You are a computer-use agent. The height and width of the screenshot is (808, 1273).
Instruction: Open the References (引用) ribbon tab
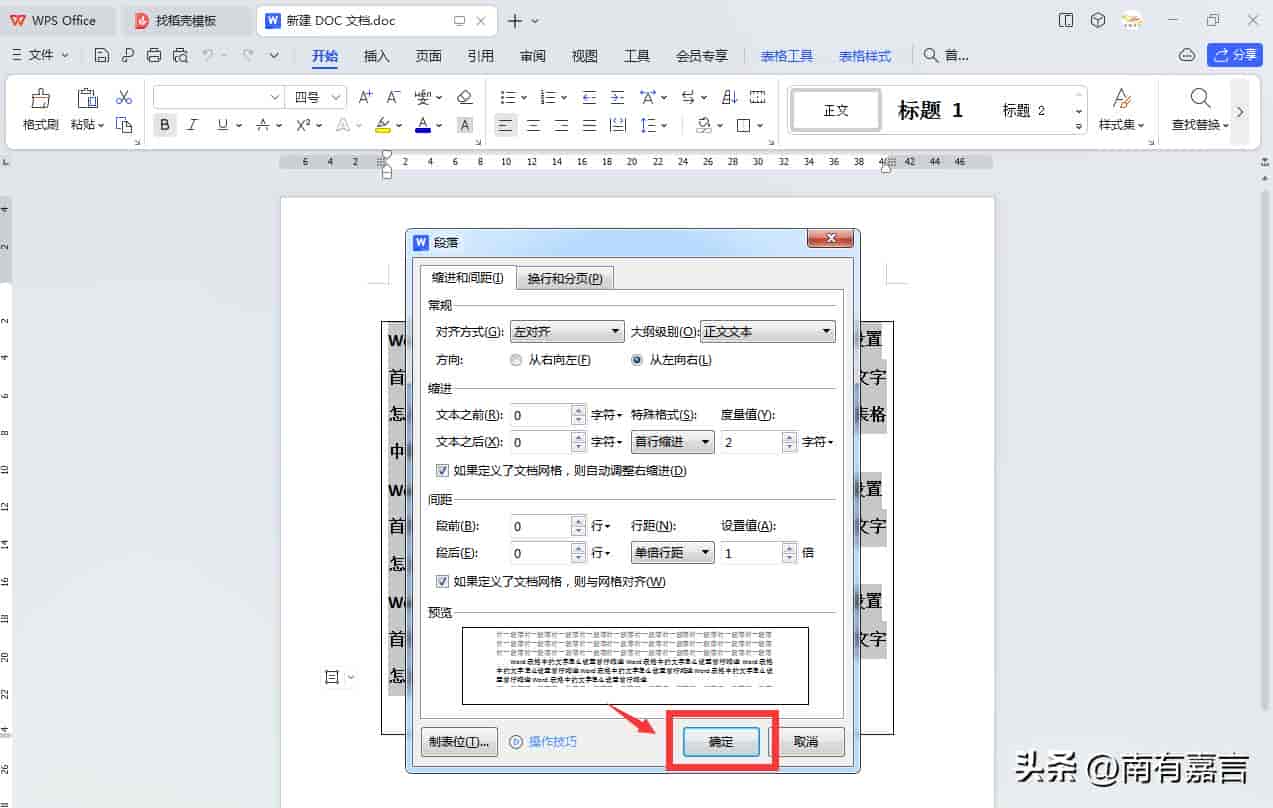point(481,56)
